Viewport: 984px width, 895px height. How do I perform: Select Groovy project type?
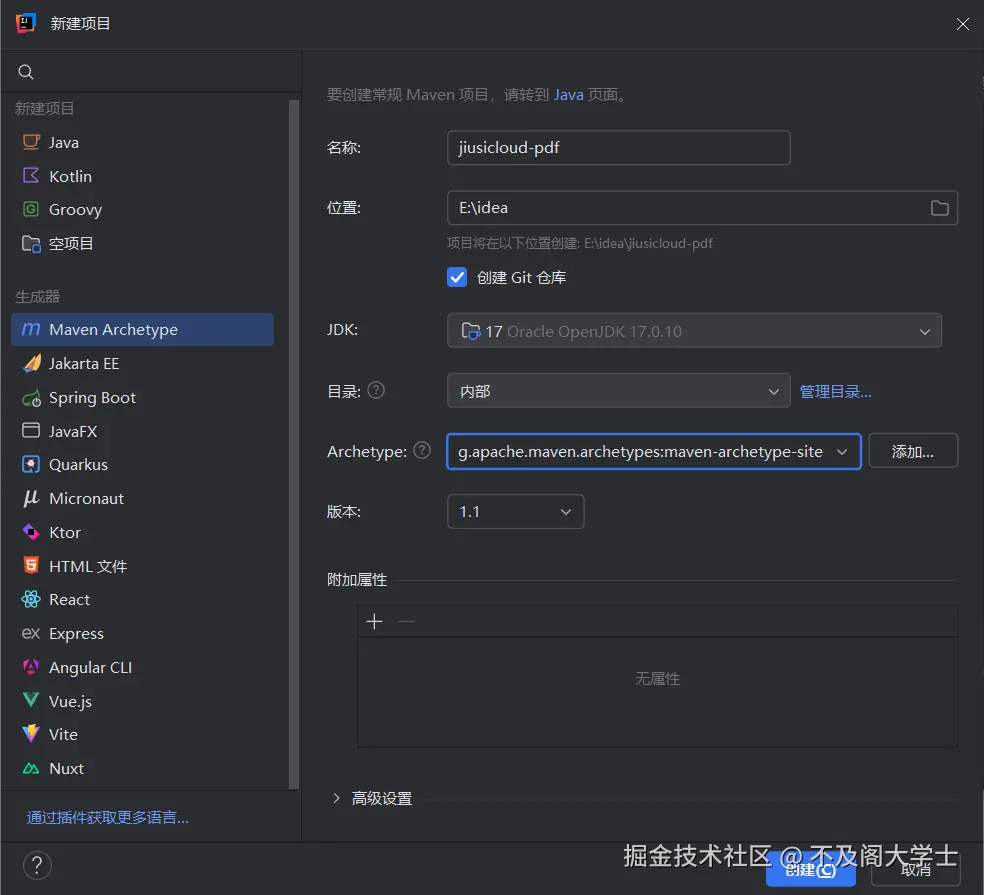point(142,210)
